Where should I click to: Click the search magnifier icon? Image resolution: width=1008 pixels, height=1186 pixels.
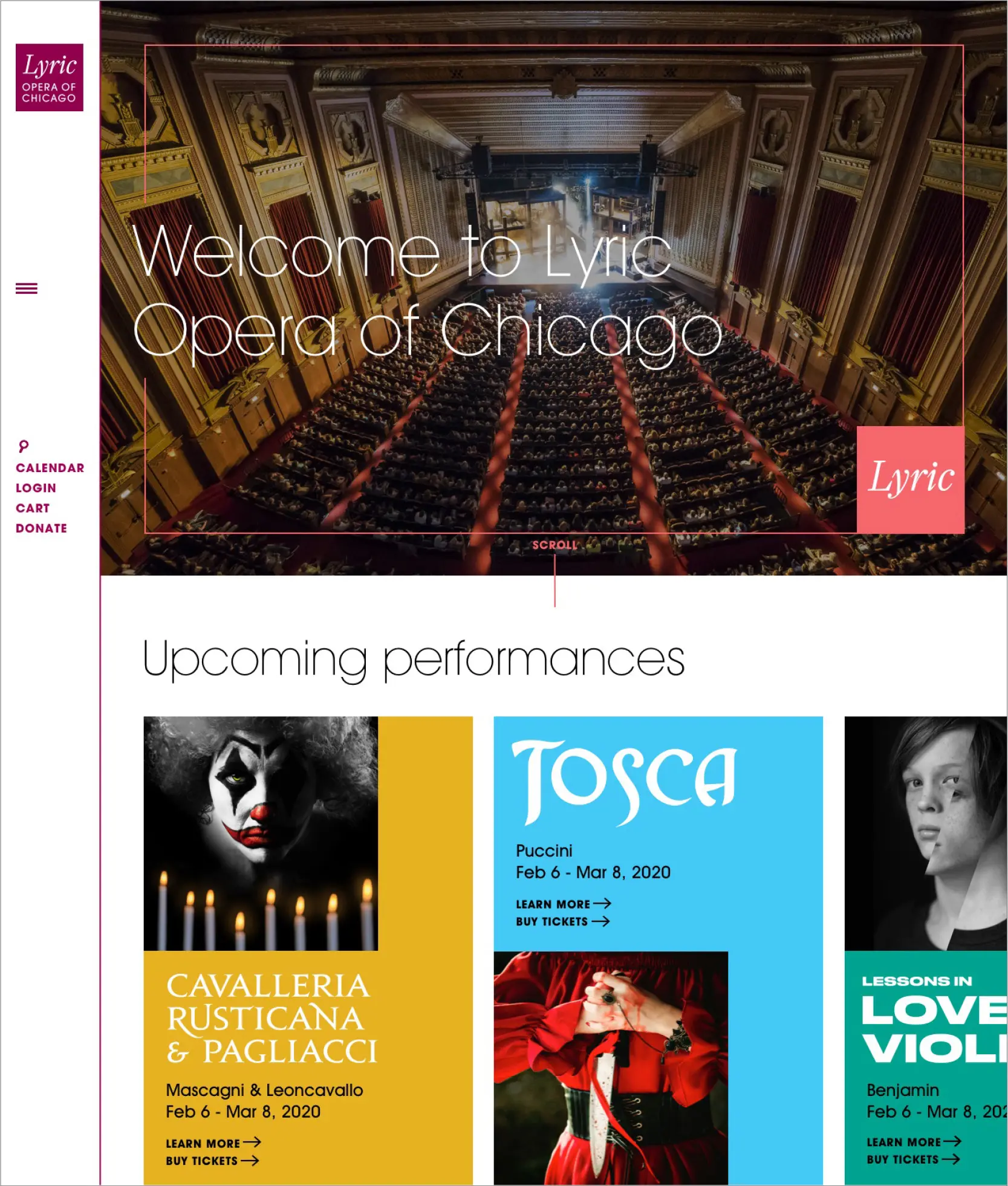[24, 446]
